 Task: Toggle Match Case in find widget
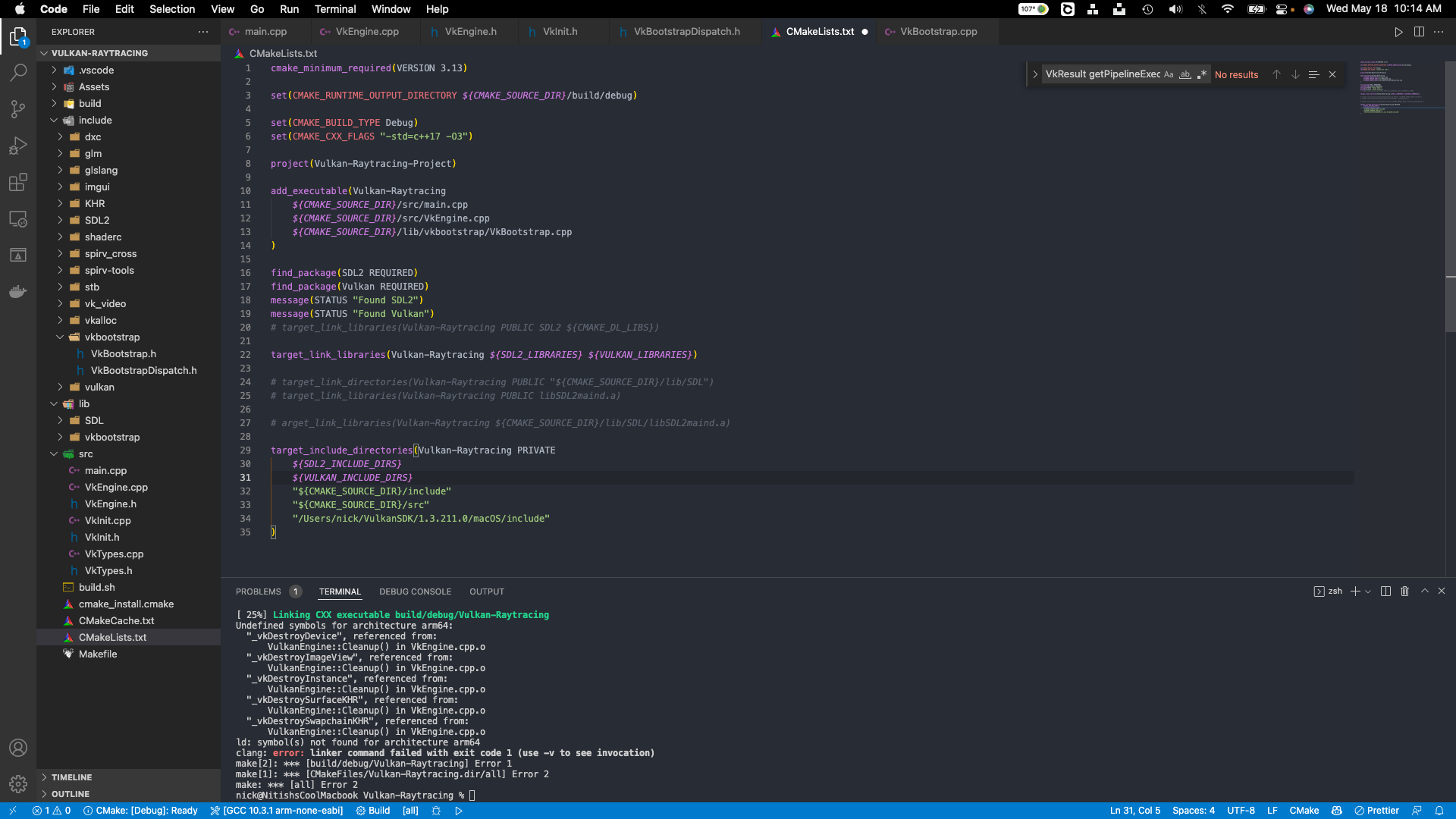pos(1169,74)
